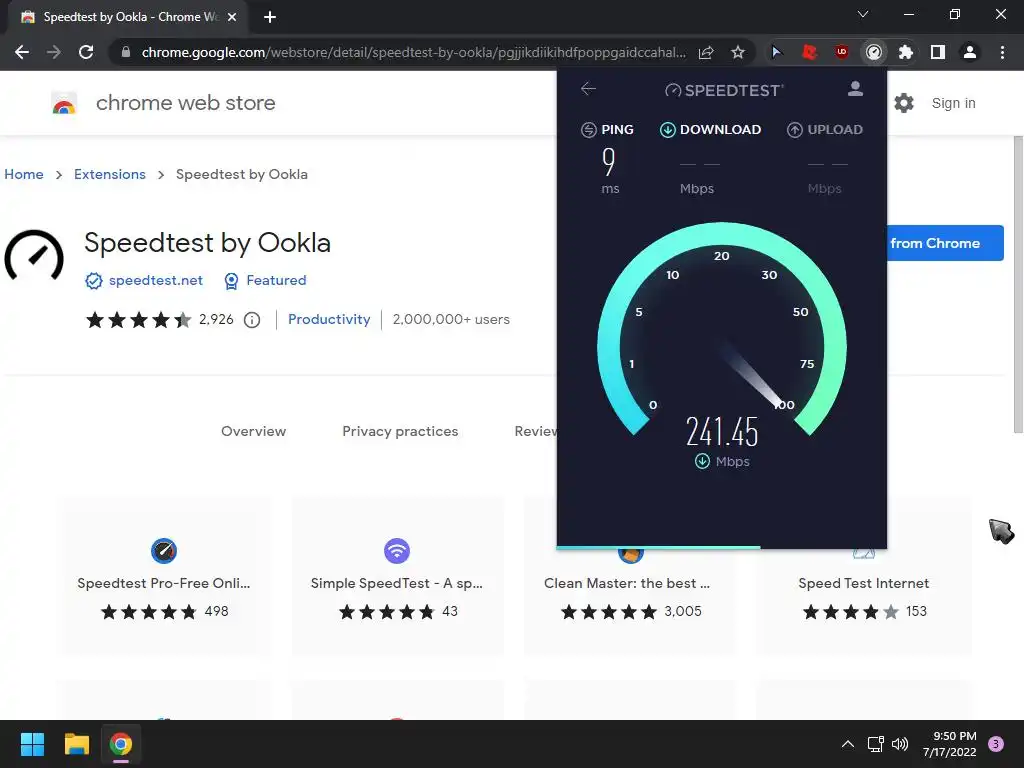
Task: Navigate back in browser history
Action: click(22, 52)
